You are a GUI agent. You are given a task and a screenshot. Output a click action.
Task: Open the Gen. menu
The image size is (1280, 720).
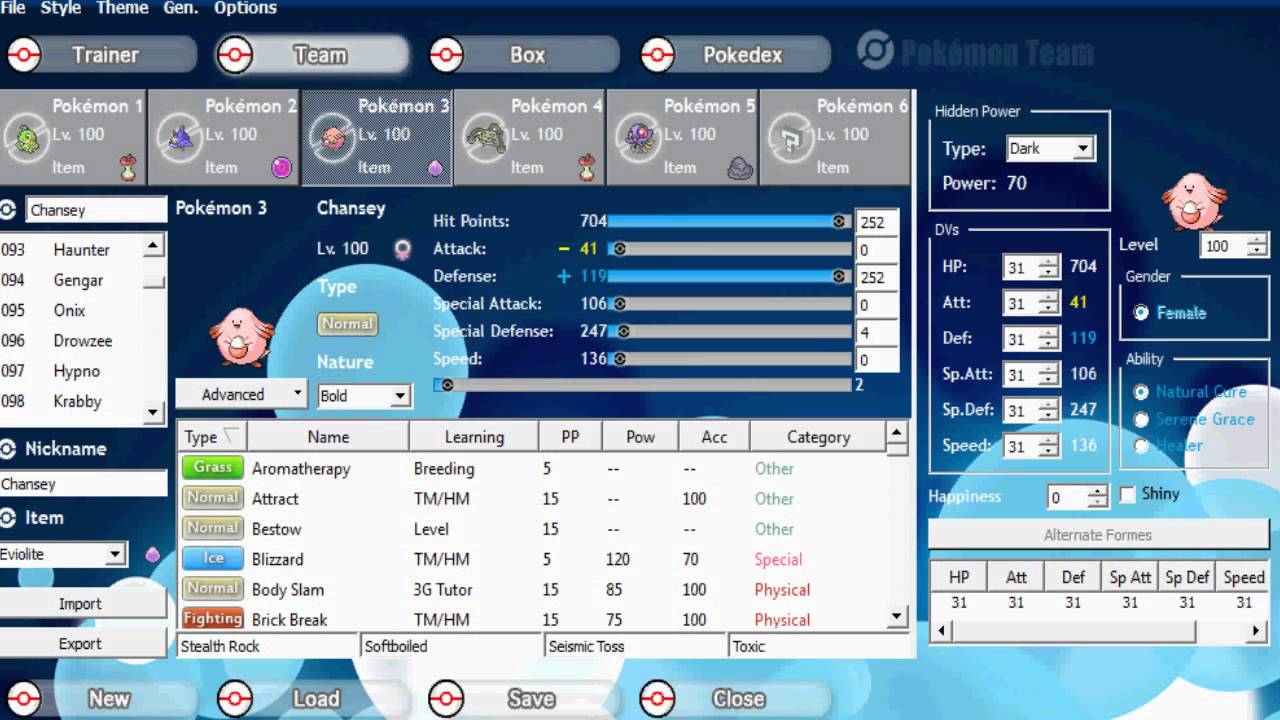[x=179, y=8]
